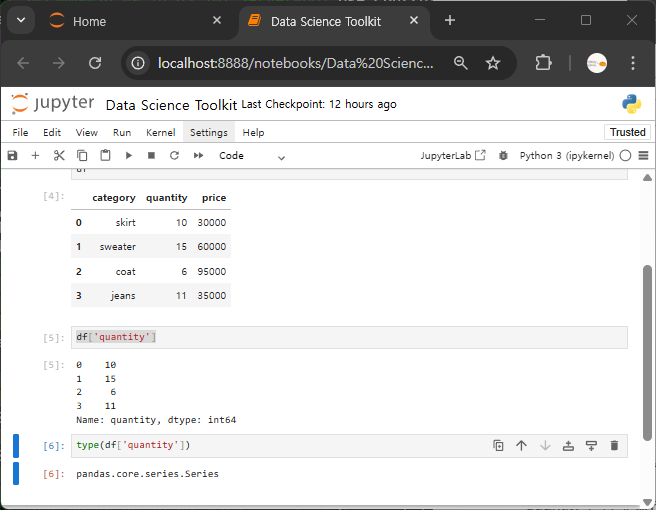Open the hamburger menu on the toolbar's right end
This screenshot has height=510, width=656.
[643, 156]
